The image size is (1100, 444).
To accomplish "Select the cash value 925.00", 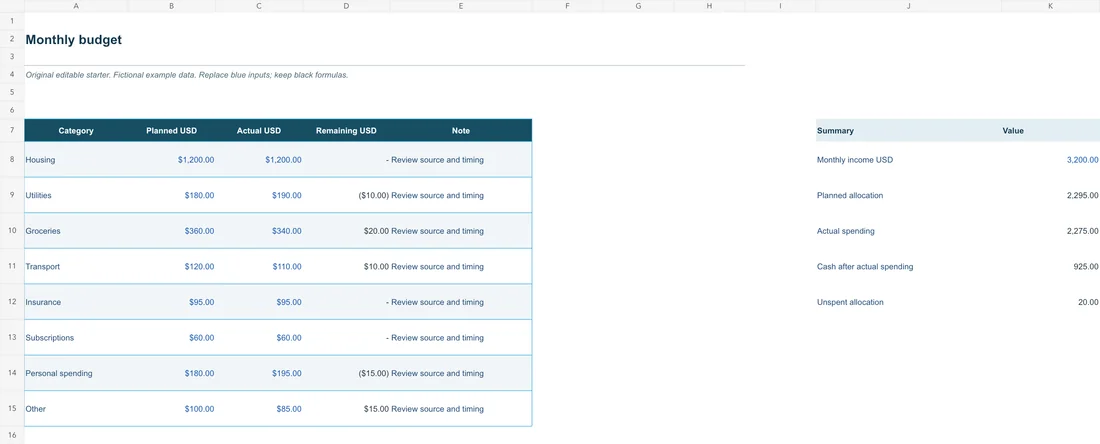I will [1050, 267].
